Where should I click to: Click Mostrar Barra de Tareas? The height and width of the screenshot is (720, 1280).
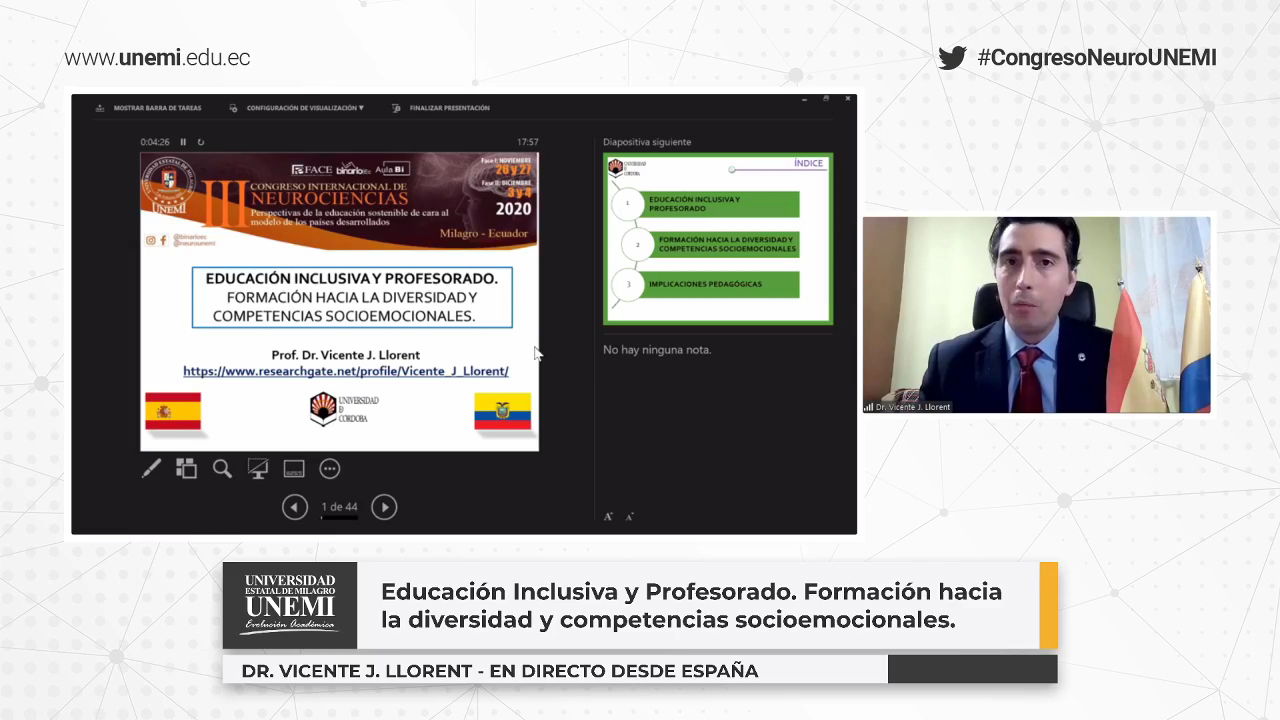tap(149, 108)
